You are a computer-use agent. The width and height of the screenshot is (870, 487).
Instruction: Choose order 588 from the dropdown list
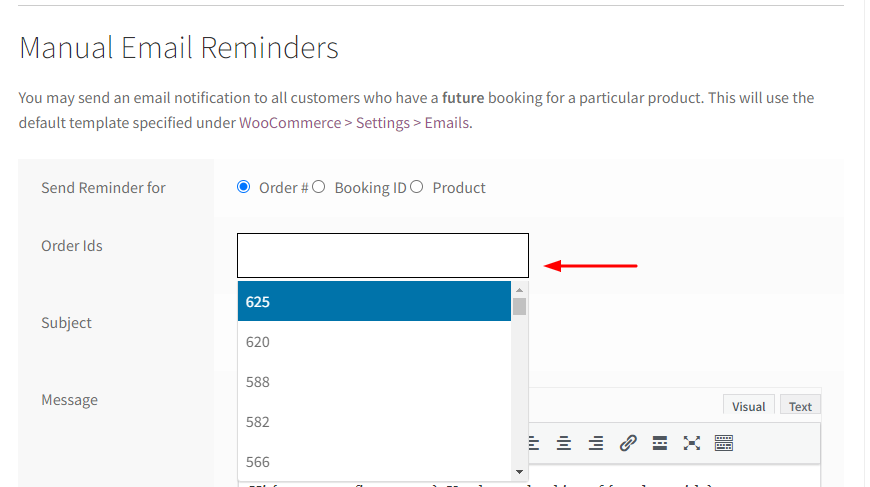[374, 382]
